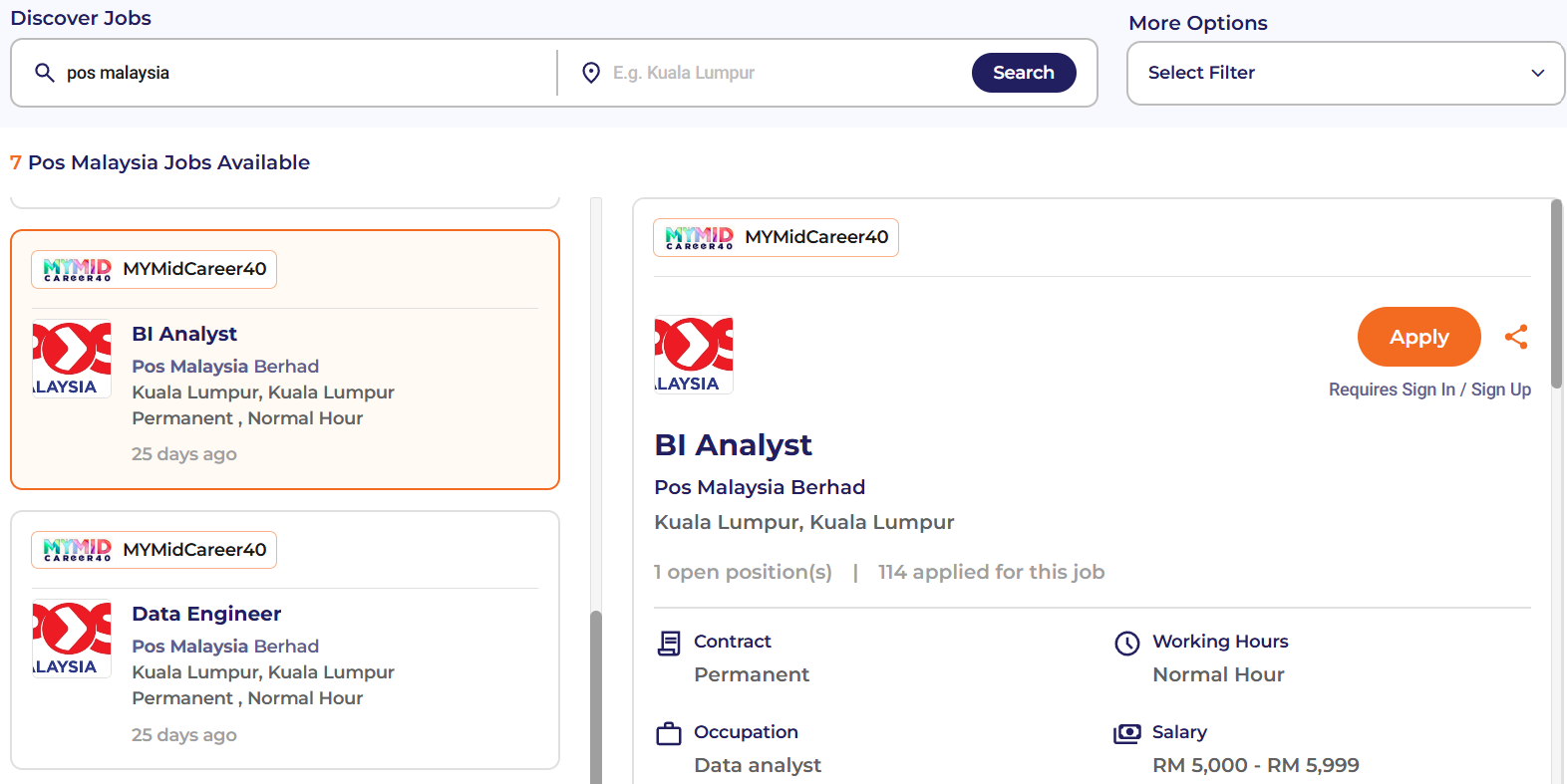Click the 'Data analyst' occupation value
The image size is (1567, 784).
pyautogui.click(x=758, y=765)
